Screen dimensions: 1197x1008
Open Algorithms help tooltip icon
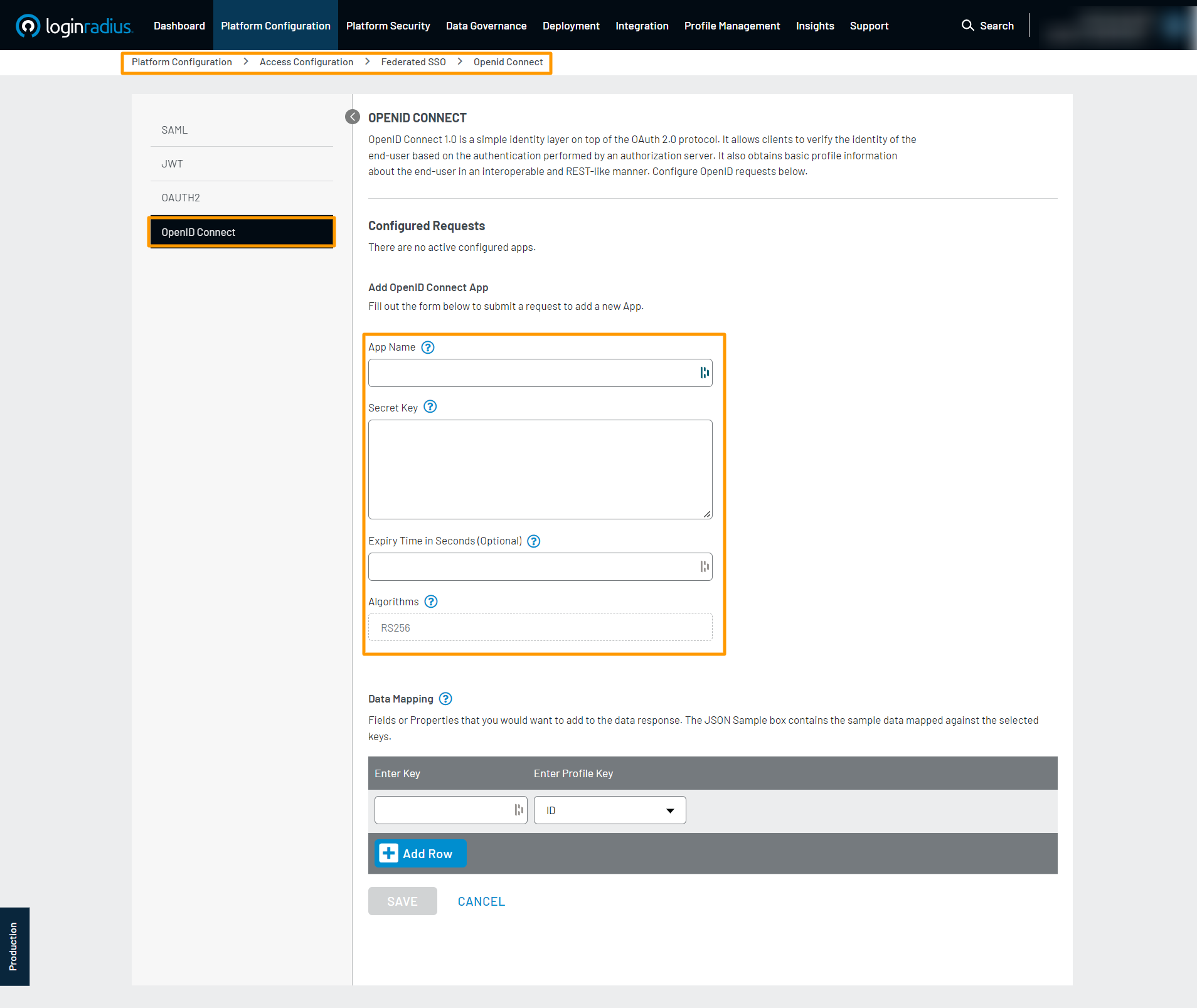pos(431,602)
